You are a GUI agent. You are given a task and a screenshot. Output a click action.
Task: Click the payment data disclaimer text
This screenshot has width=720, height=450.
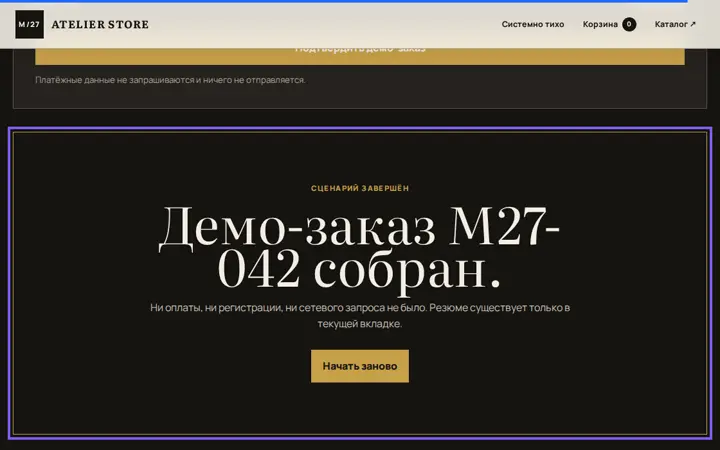click(170, 80)
